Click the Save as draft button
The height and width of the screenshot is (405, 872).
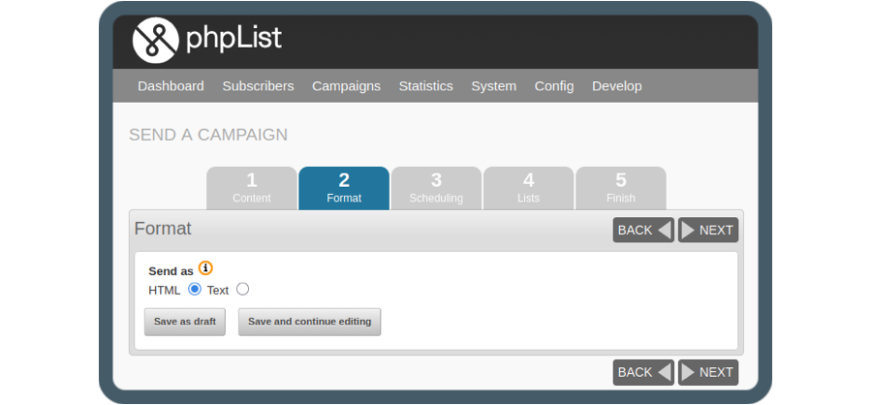point(185,322)
